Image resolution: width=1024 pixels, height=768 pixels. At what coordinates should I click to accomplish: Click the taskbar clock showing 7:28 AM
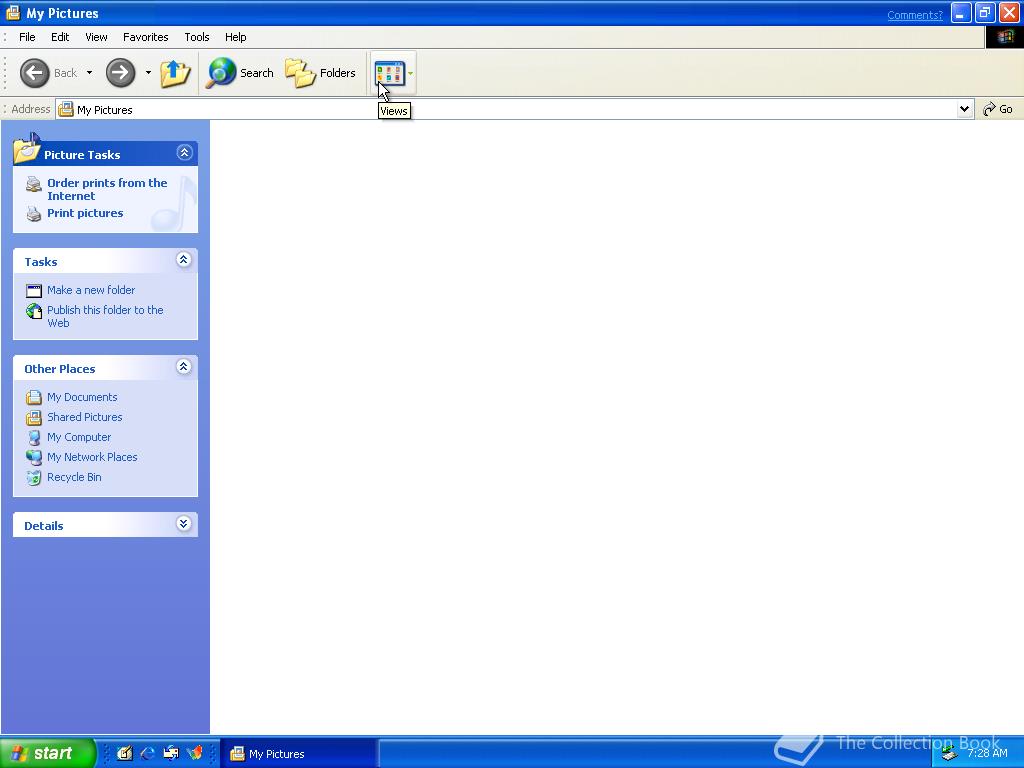pos(987,753)
